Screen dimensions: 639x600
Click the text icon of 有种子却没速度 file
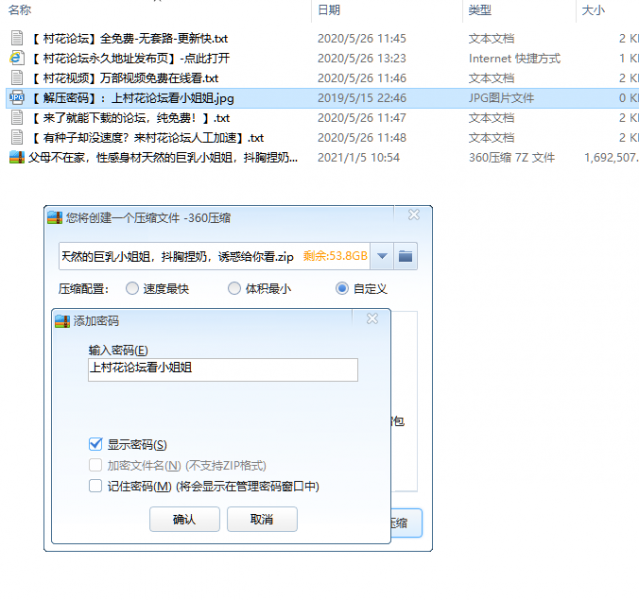[17, 137]
